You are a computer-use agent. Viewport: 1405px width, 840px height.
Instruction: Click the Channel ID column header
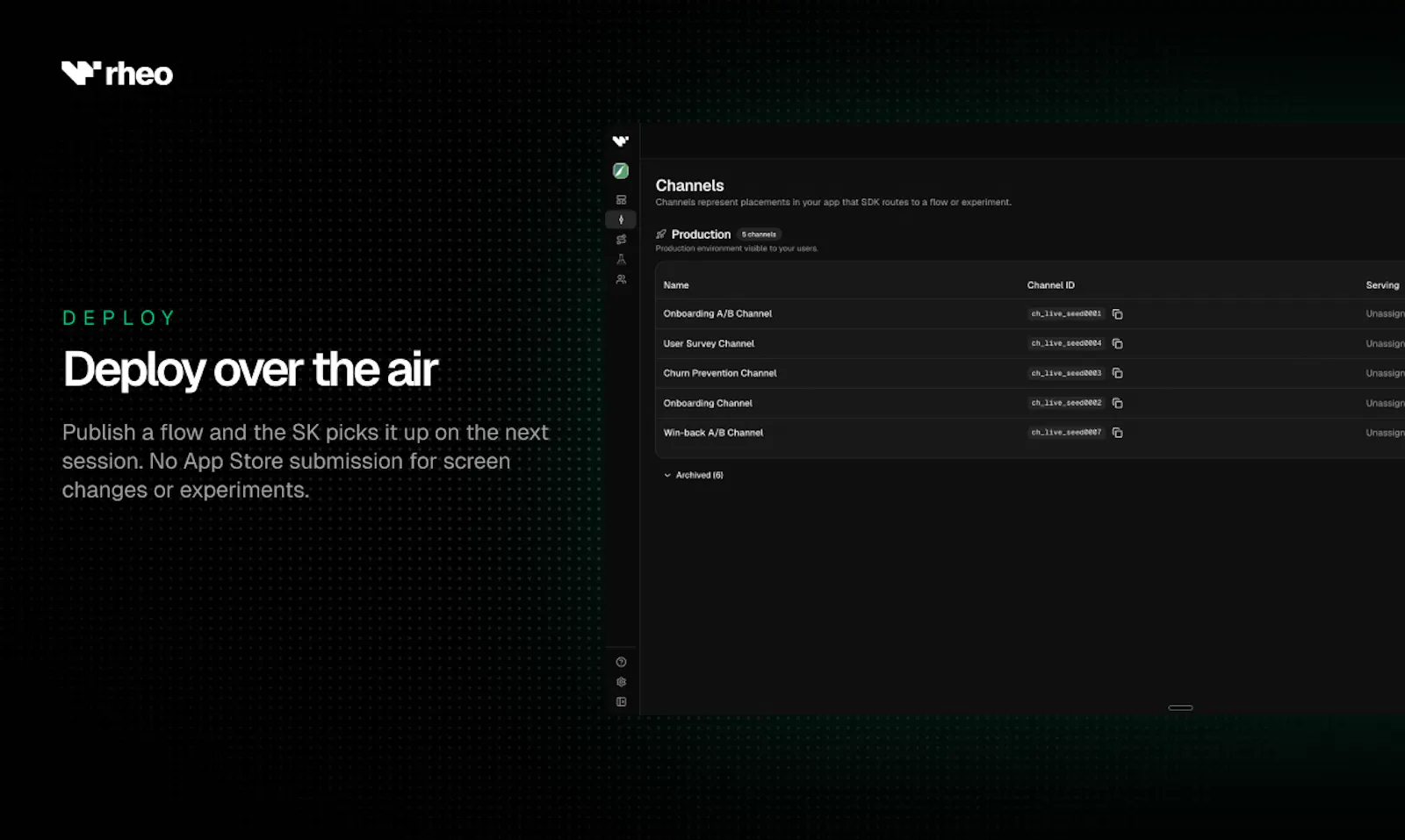(1051, 285)
